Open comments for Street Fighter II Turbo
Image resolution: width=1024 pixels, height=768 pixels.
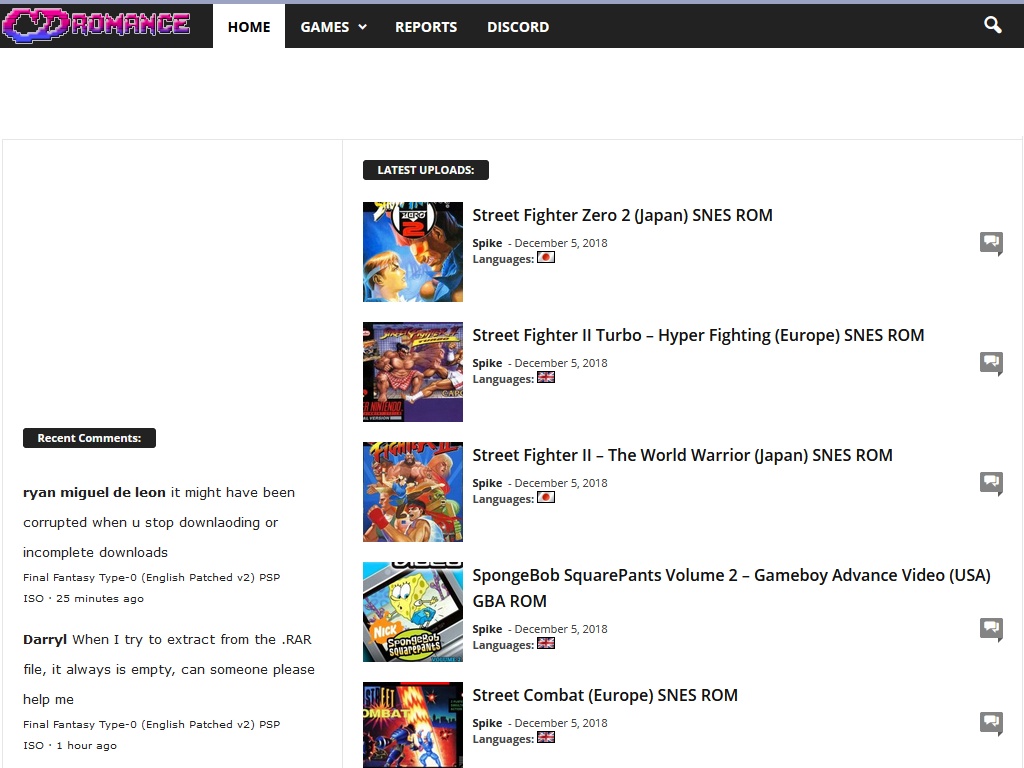pos(991,363)
